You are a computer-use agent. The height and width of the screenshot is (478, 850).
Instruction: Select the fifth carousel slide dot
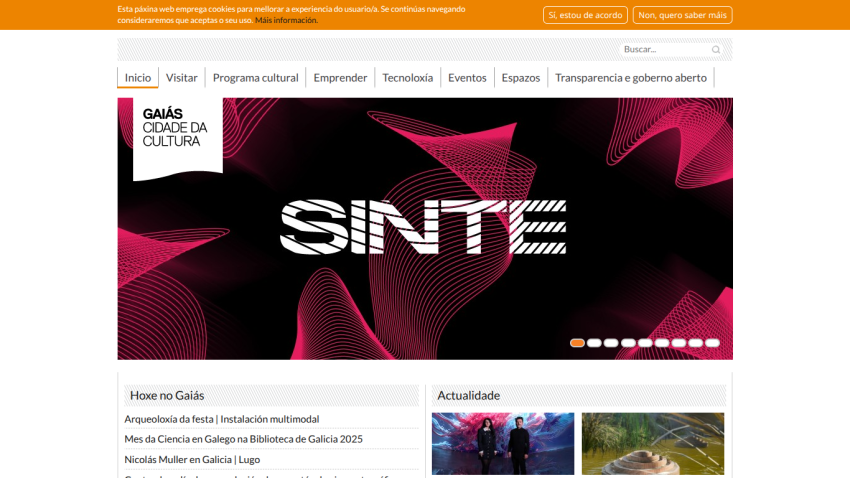pyautogui.click(x=645, y=343)
